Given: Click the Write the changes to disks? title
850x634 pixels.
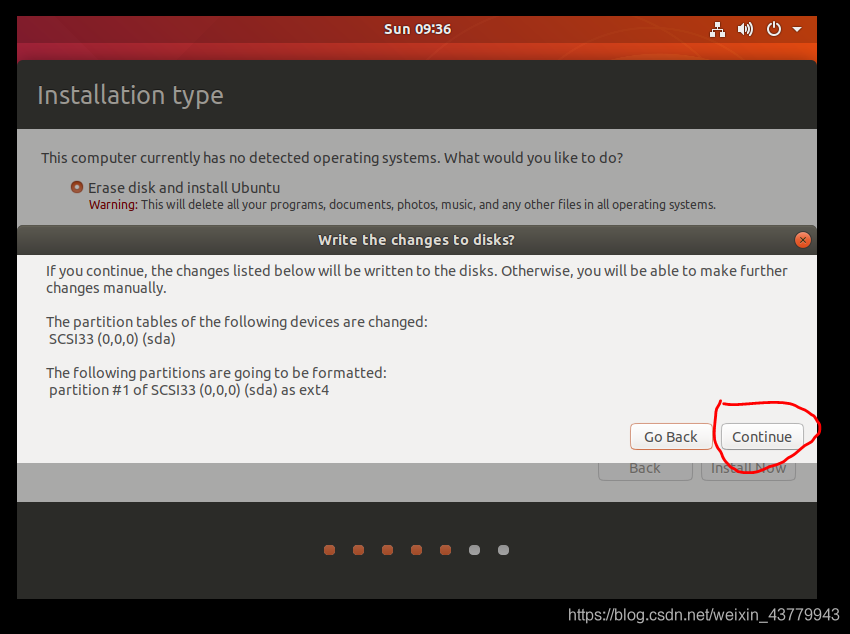Looking at the screenshot, I should pos(416,240).
